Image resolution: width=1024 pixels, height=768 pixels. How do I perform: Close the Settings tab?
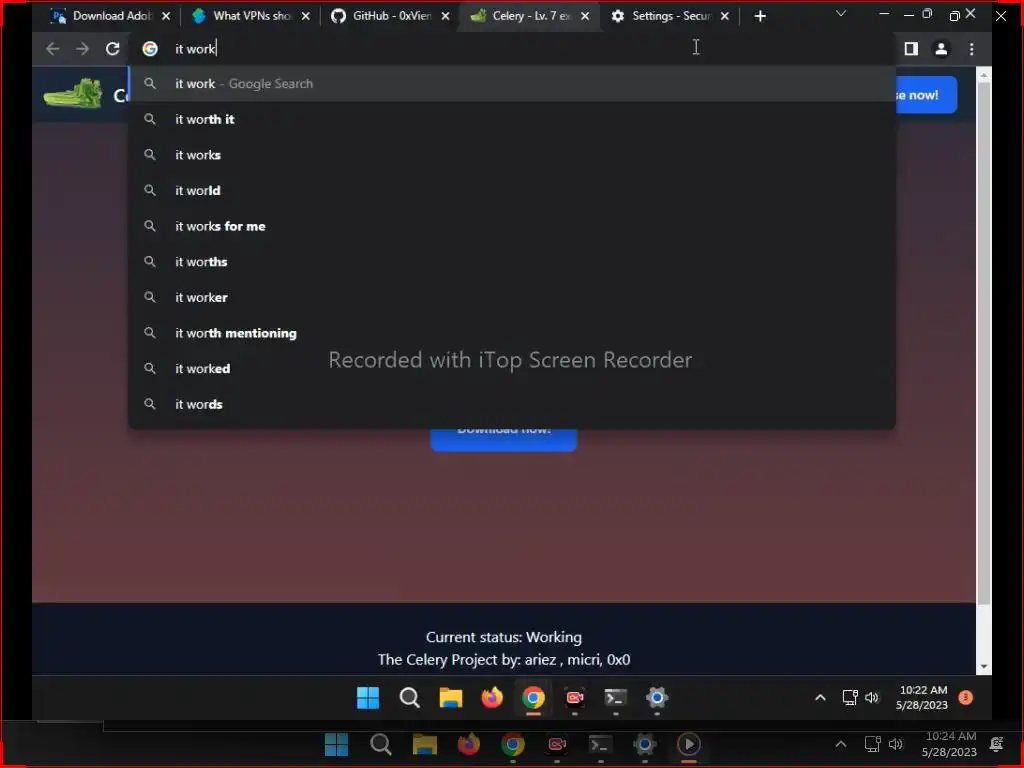(x=725, y=16)
